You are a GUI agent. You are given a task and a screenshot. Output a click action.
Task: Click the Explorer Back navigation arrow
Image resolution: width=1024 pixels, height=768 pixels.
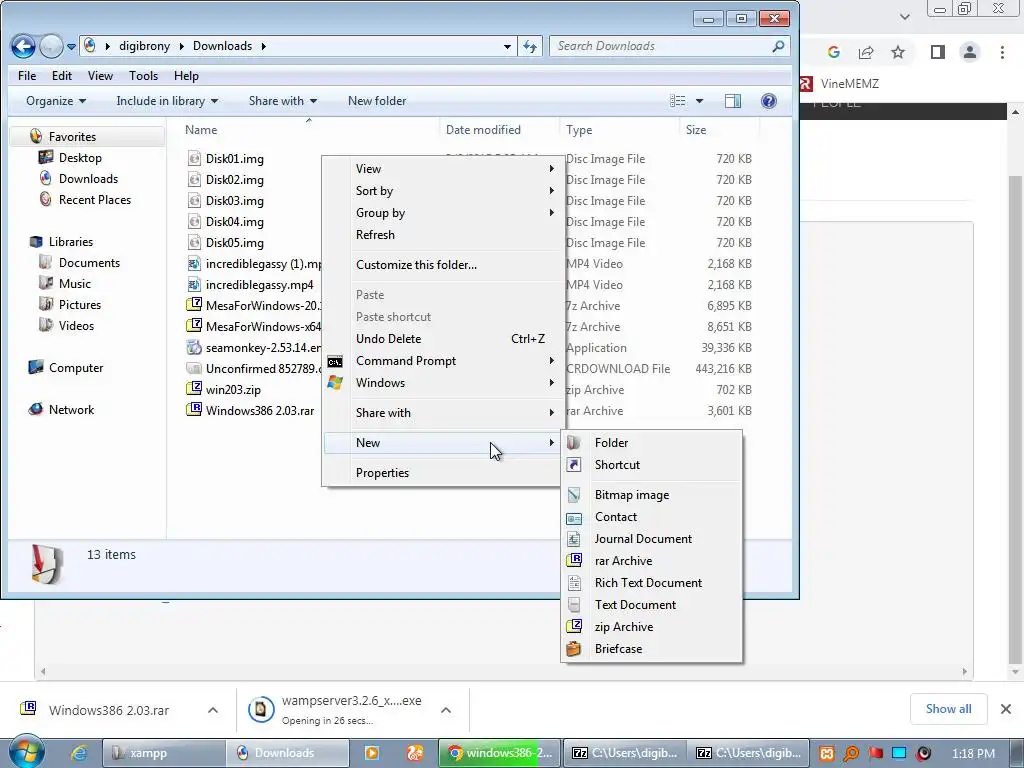click(x=23, y=46)
